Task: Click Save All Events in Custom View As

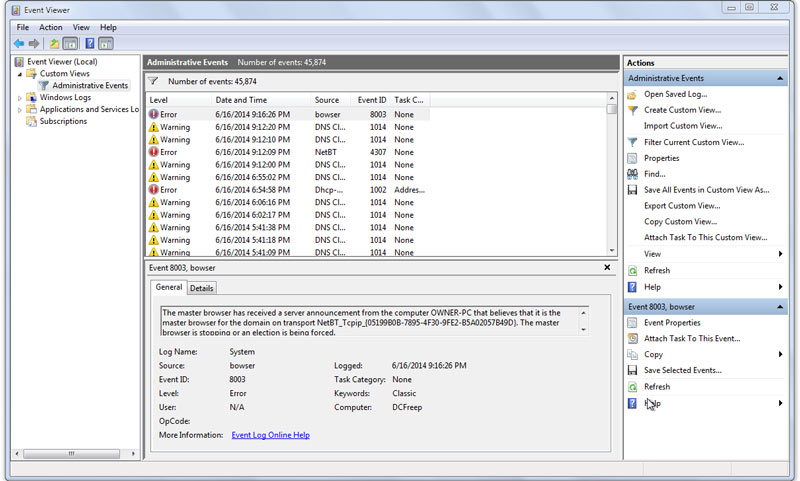Action: [x=706, y=190]
